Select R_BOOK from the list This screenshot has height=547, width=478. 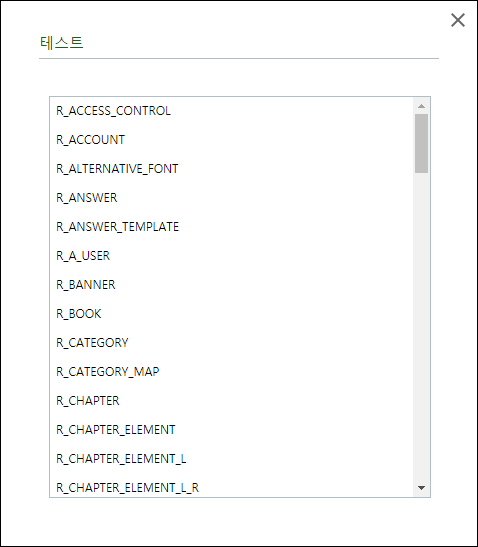coord(231,314)
